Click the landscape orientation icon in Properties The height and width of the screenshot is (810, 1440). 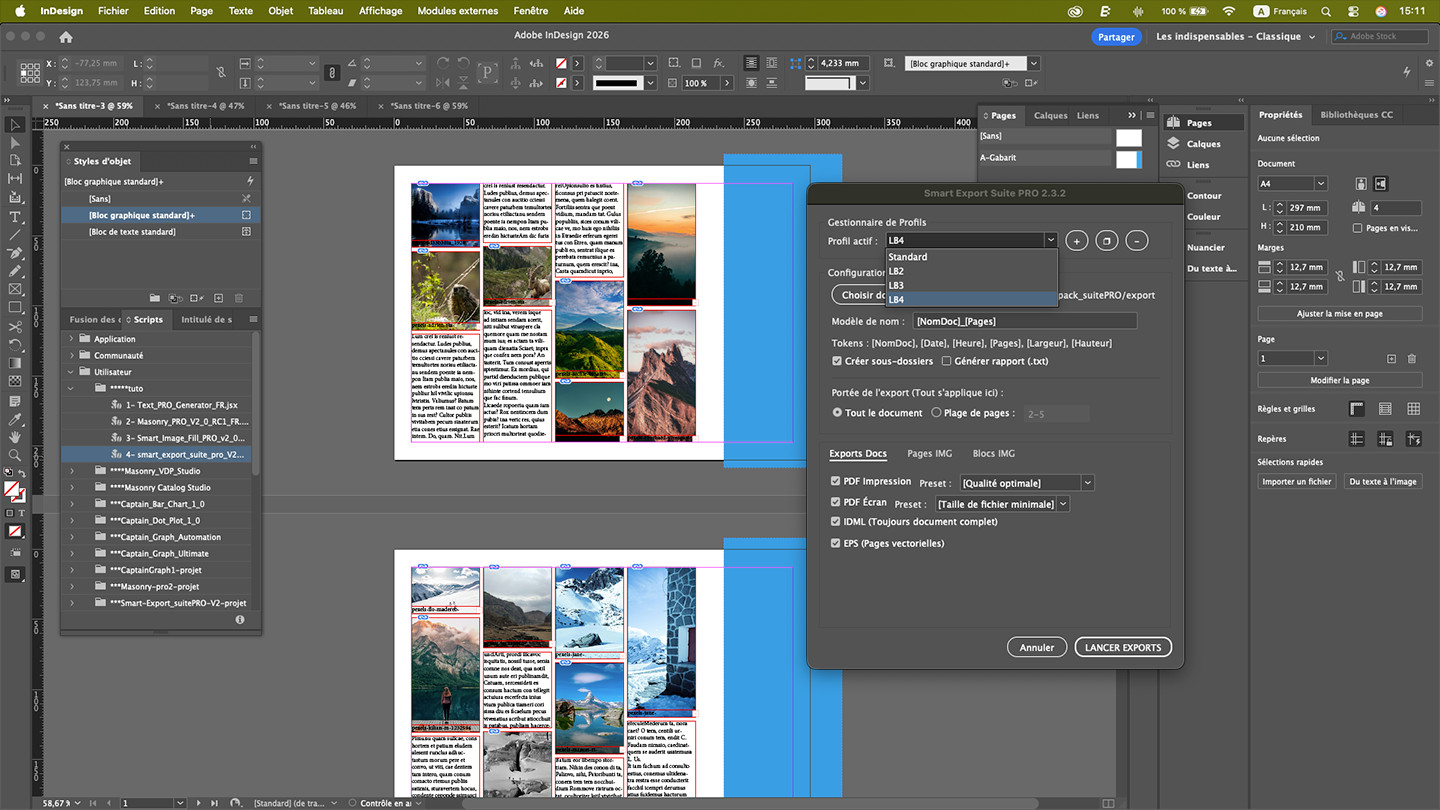1381,184
